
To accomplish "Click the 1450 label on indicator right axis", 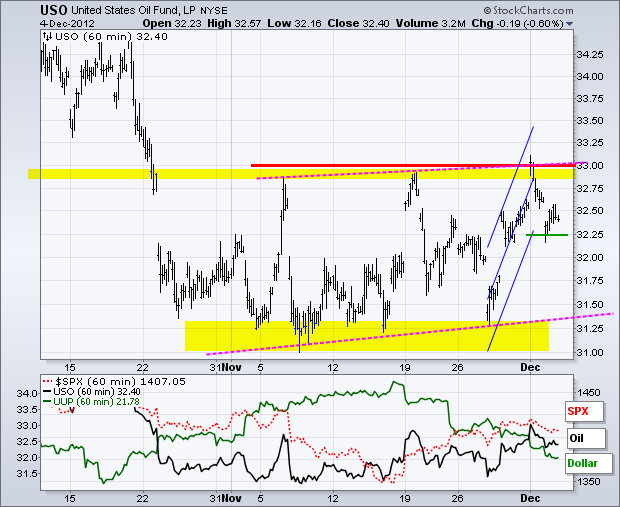I will click(589, 393).
